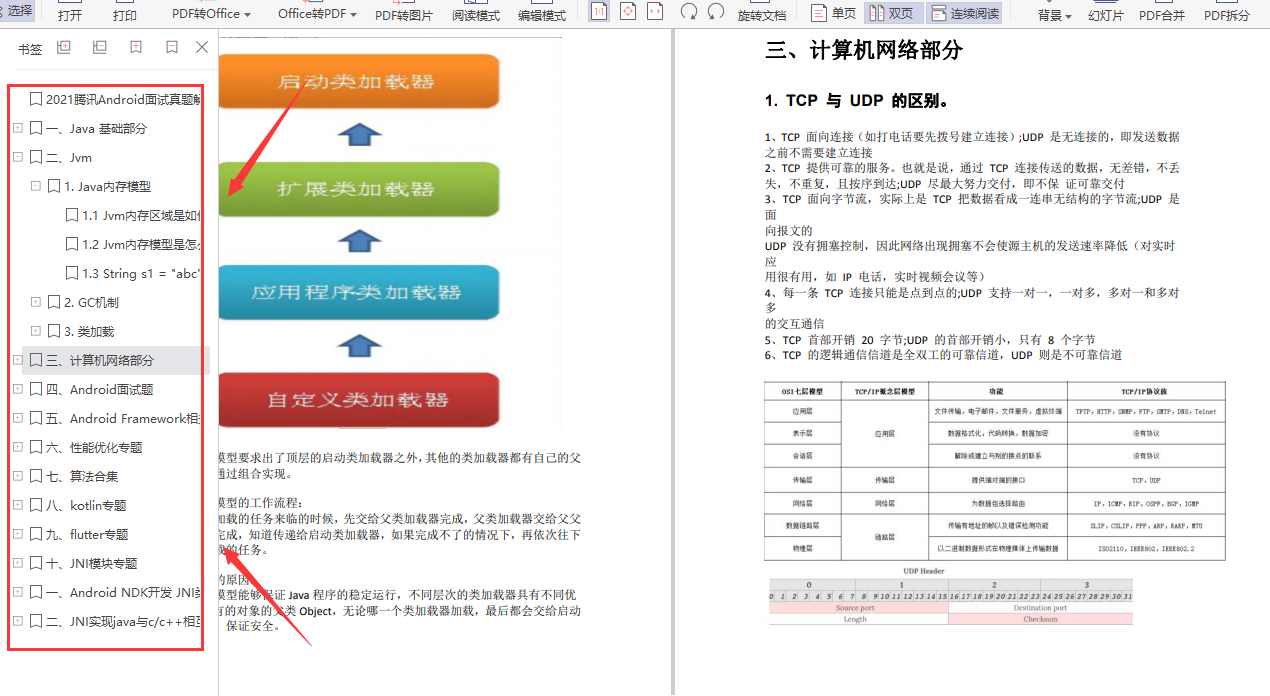This screenshot has width=1270, height=696.
Task: Open bookmark 2021腾讯Android面试真题解析
Action: point(116,99)
